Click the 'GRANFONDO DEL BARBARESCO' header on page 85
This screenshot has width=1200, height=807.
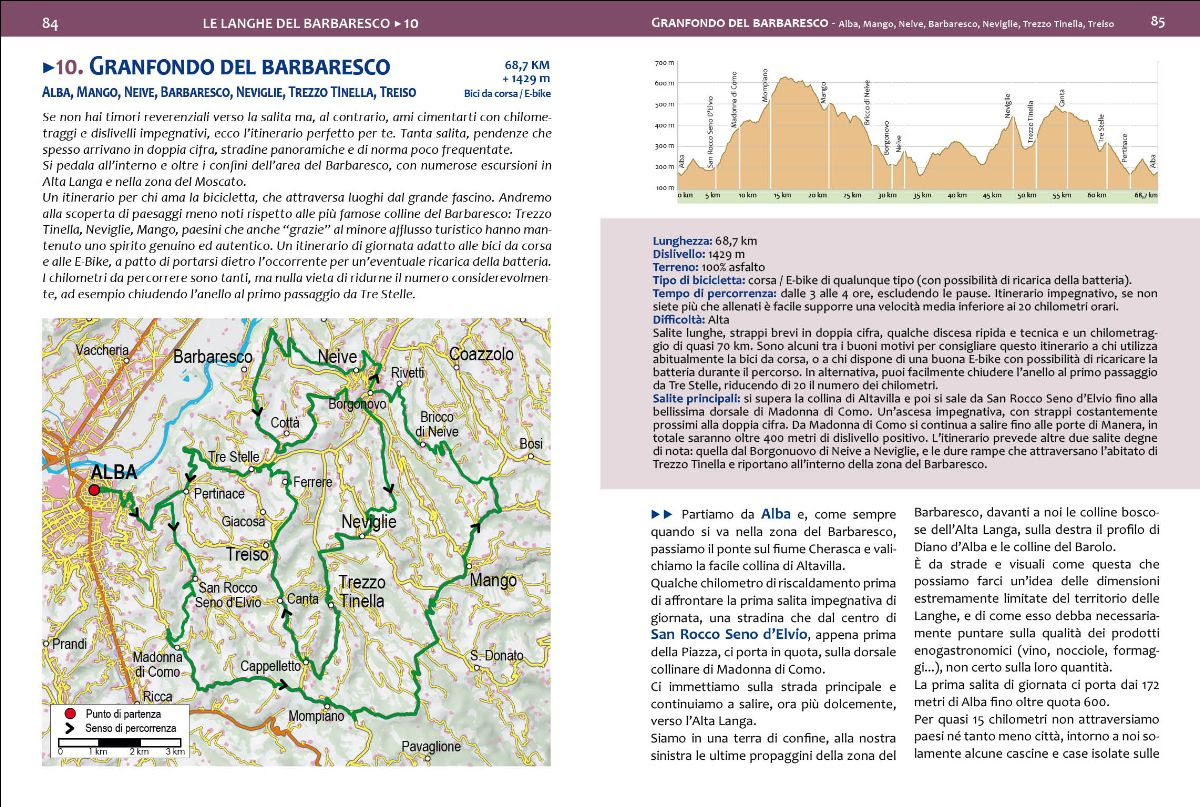(738, 21)
